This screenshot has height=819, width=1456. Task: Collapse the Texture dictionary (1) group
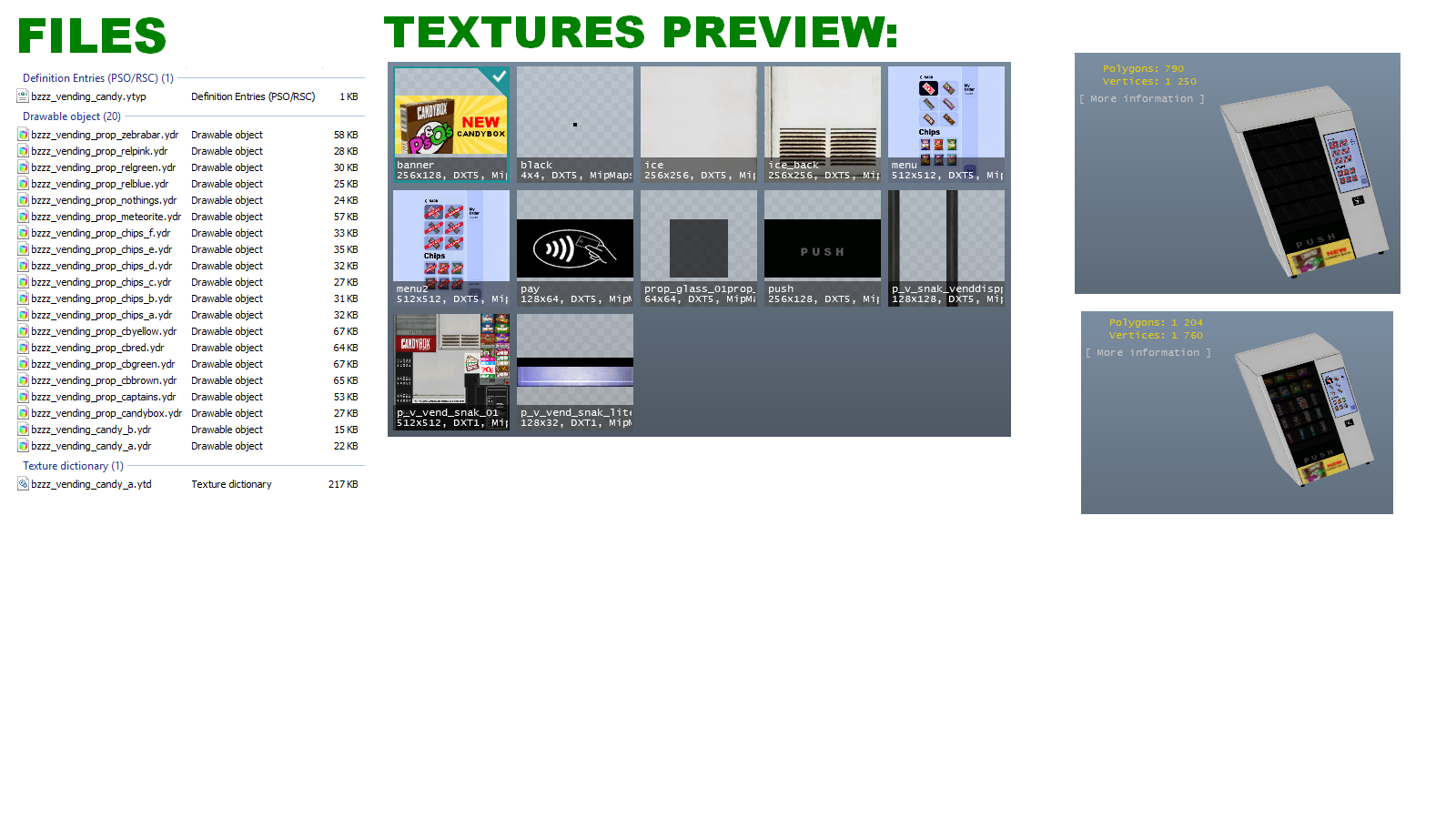point(73,466)
